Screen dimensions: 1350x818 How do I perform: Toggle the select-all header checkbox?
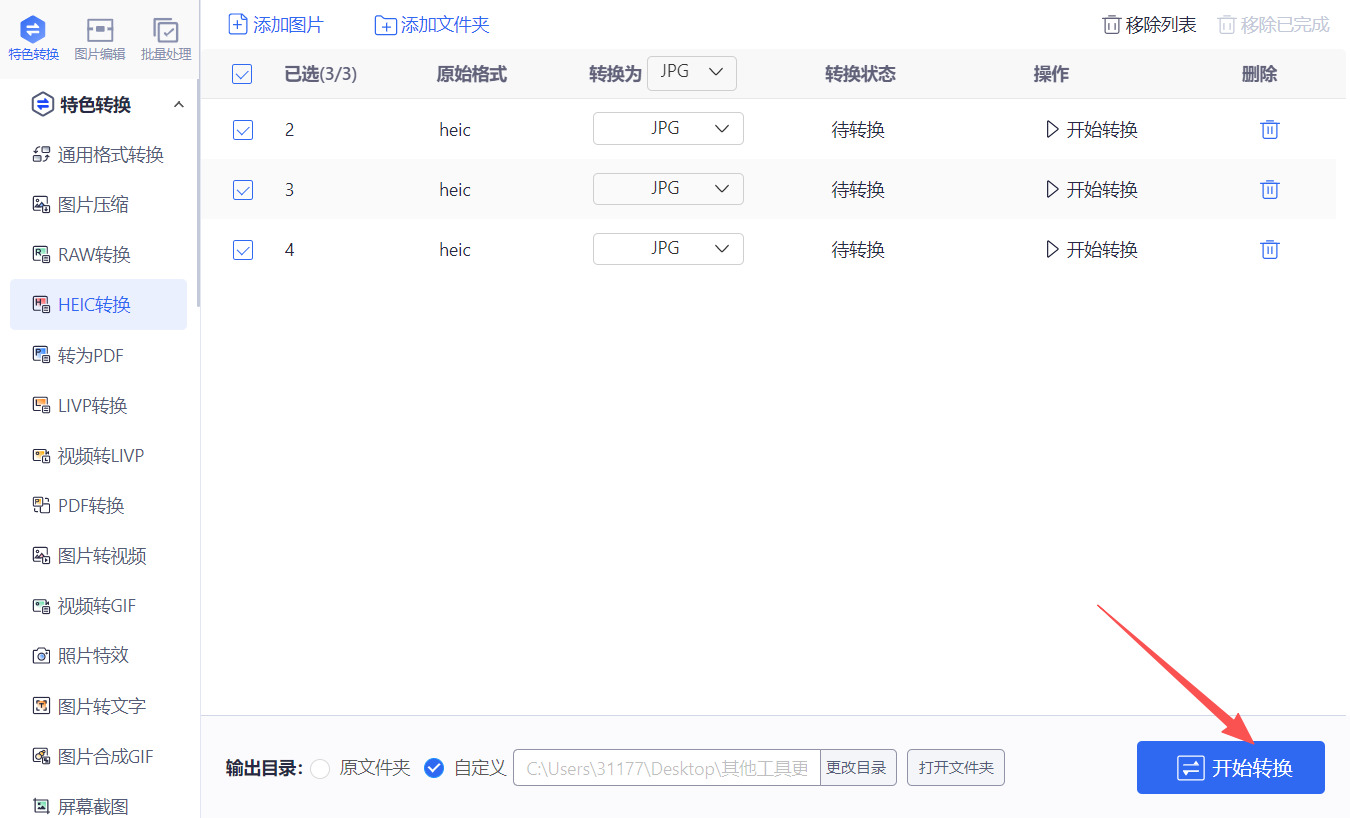point(242,74)
